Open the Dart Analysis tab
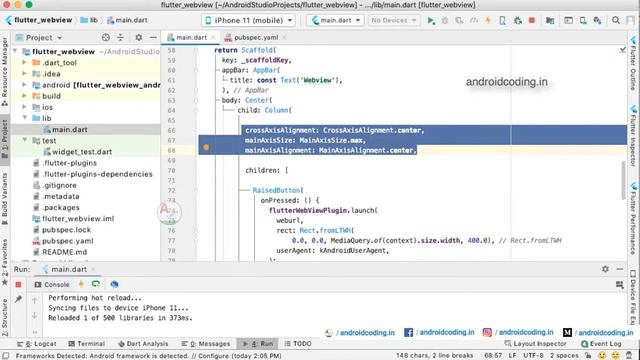This screenshot has height=360, width=640. [x=143, y=344]
